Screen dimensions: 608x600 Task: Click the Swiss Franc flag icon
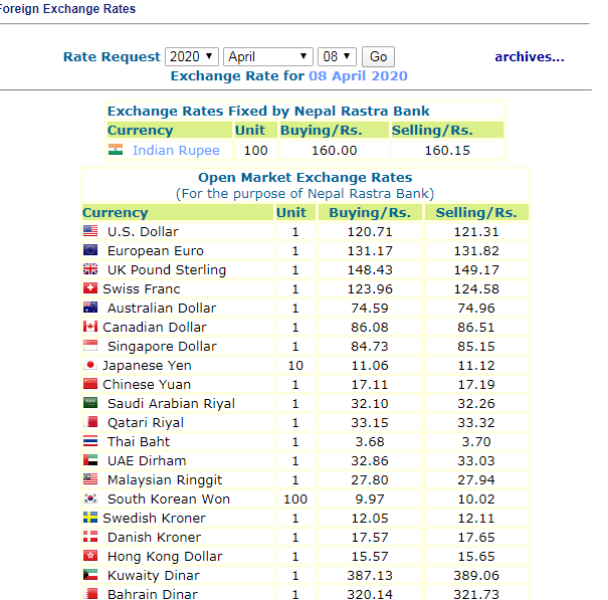click(x=90, y=289)
